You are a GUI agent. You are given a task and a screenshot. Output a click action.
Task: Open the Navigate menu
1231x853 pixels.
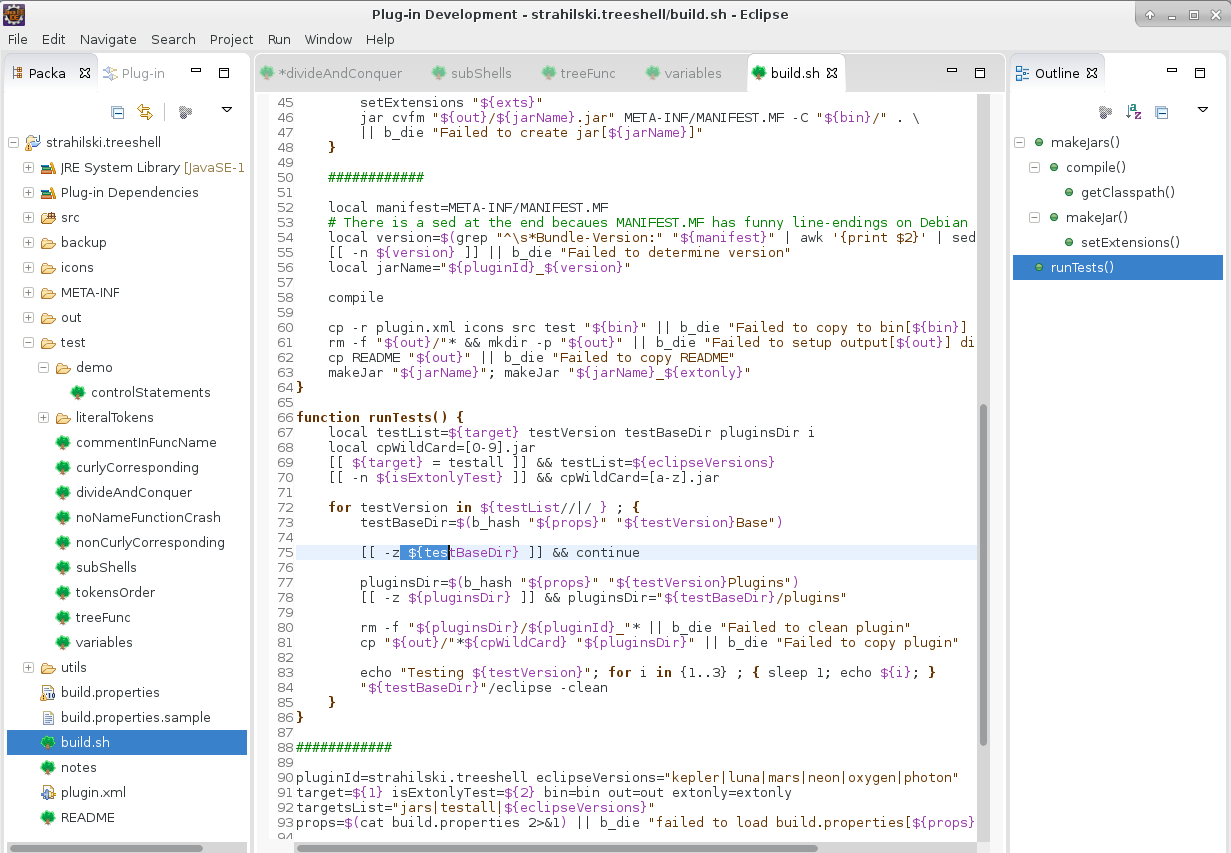coord(108,39)
